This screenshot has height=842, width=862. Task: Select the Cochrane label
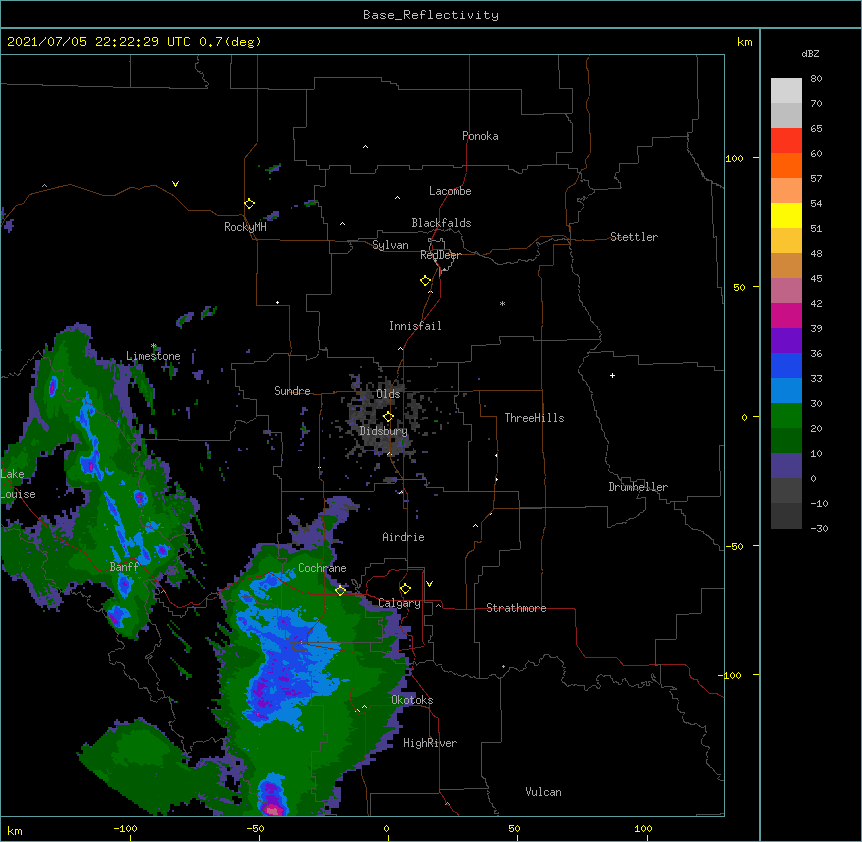point(322,568)
